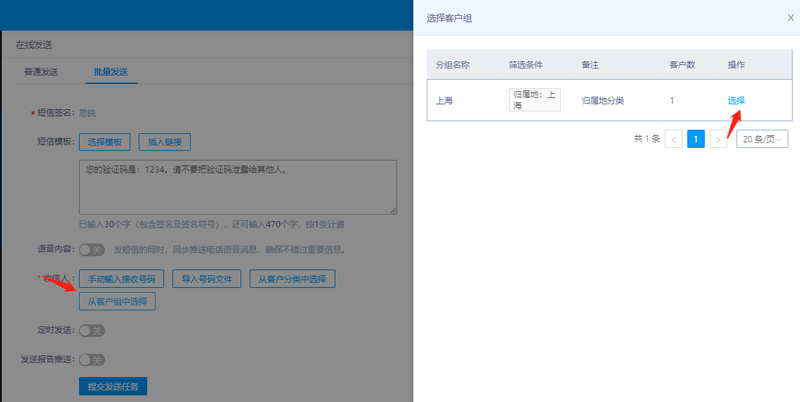Go to next page arrow in pagination
Screen dimensions: 800x402
(718, 139)
